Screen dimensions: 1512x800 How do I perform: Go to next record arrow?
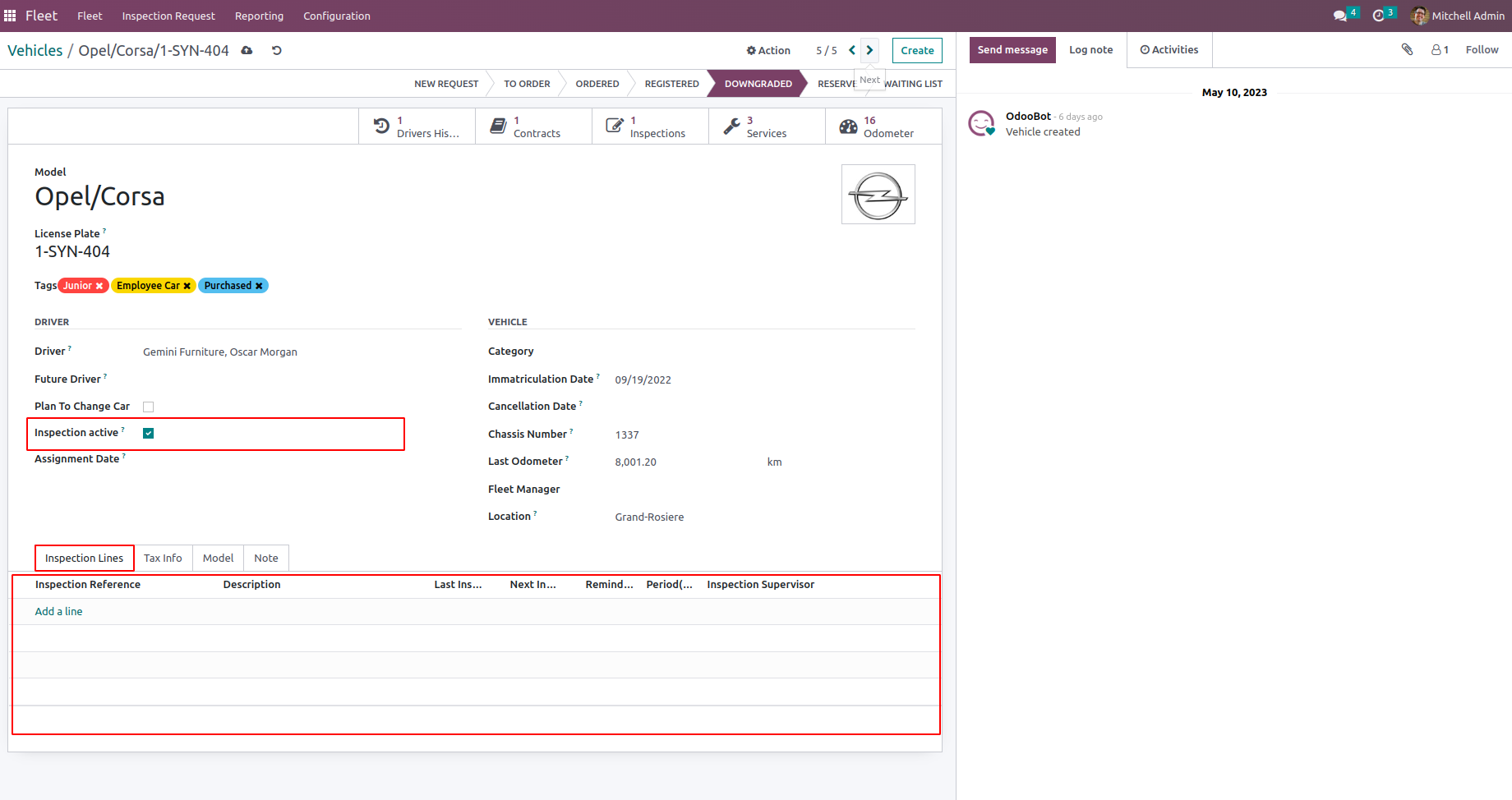(x=869, y=50)
